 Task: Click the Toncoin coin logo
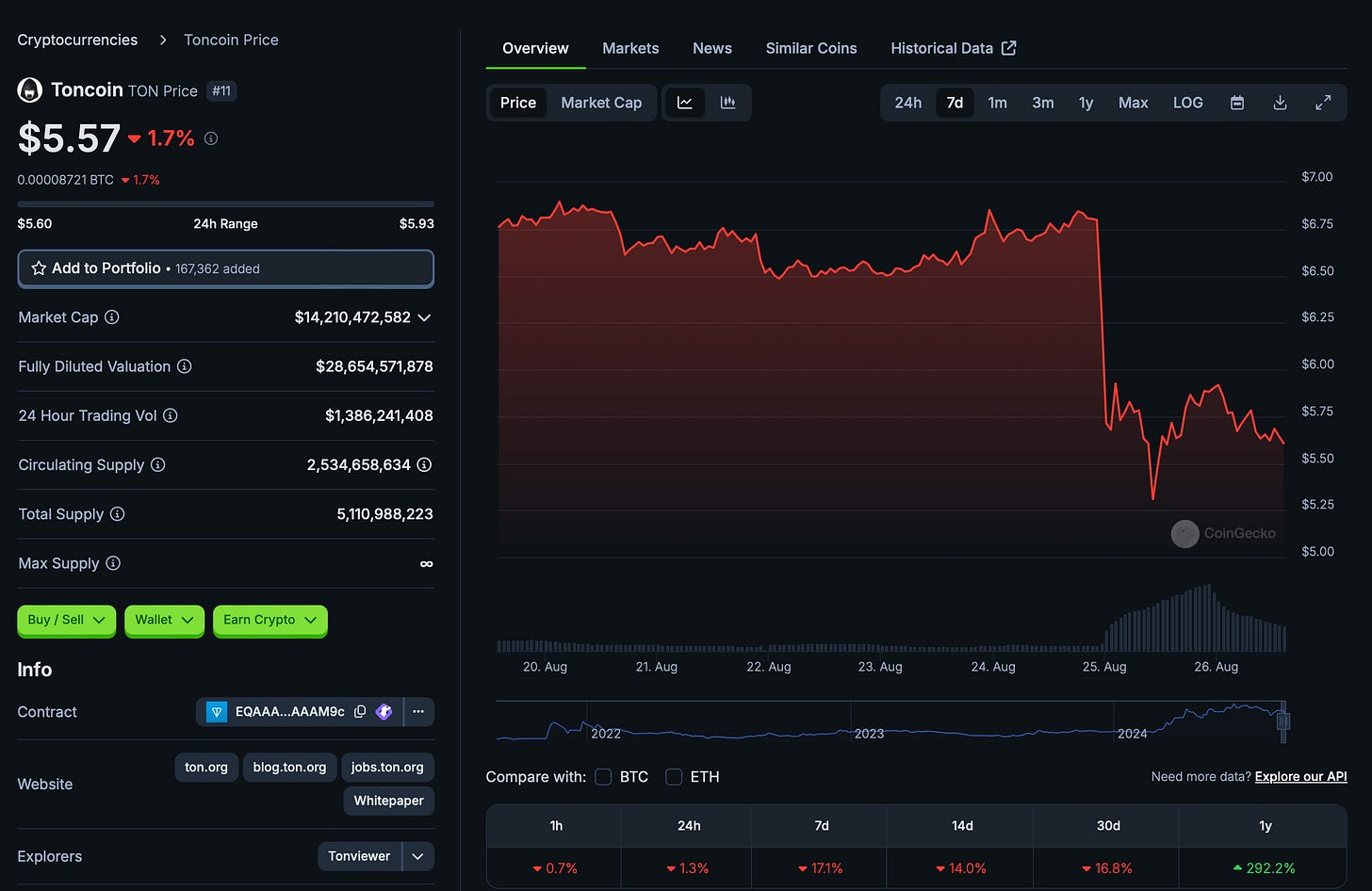(x=30, y=90)
